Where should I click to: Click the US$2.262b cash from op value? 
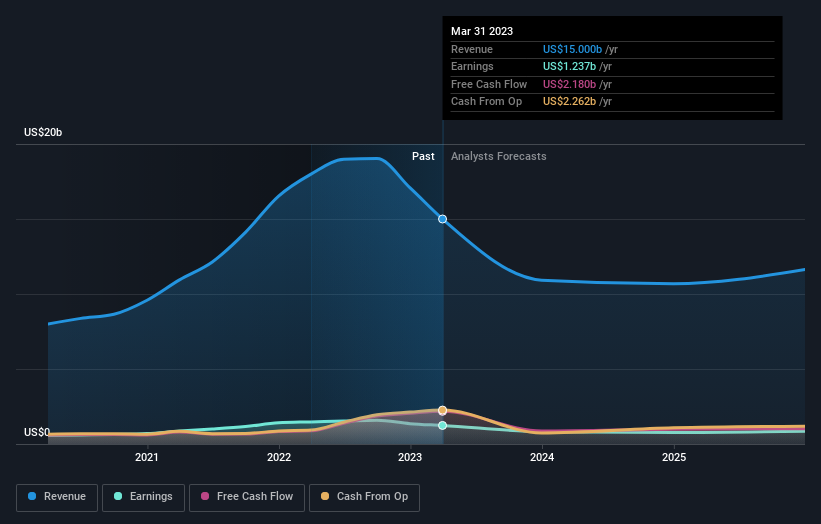click(x=569, y=102)
